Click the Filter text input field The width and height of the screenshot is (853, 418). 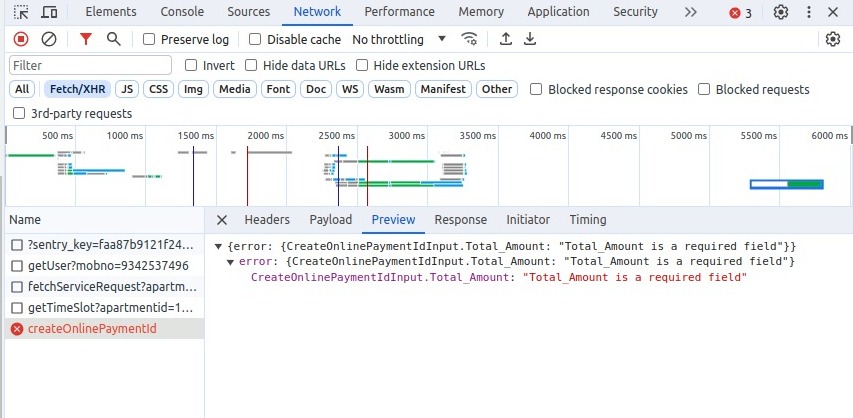tap(90, 65)
